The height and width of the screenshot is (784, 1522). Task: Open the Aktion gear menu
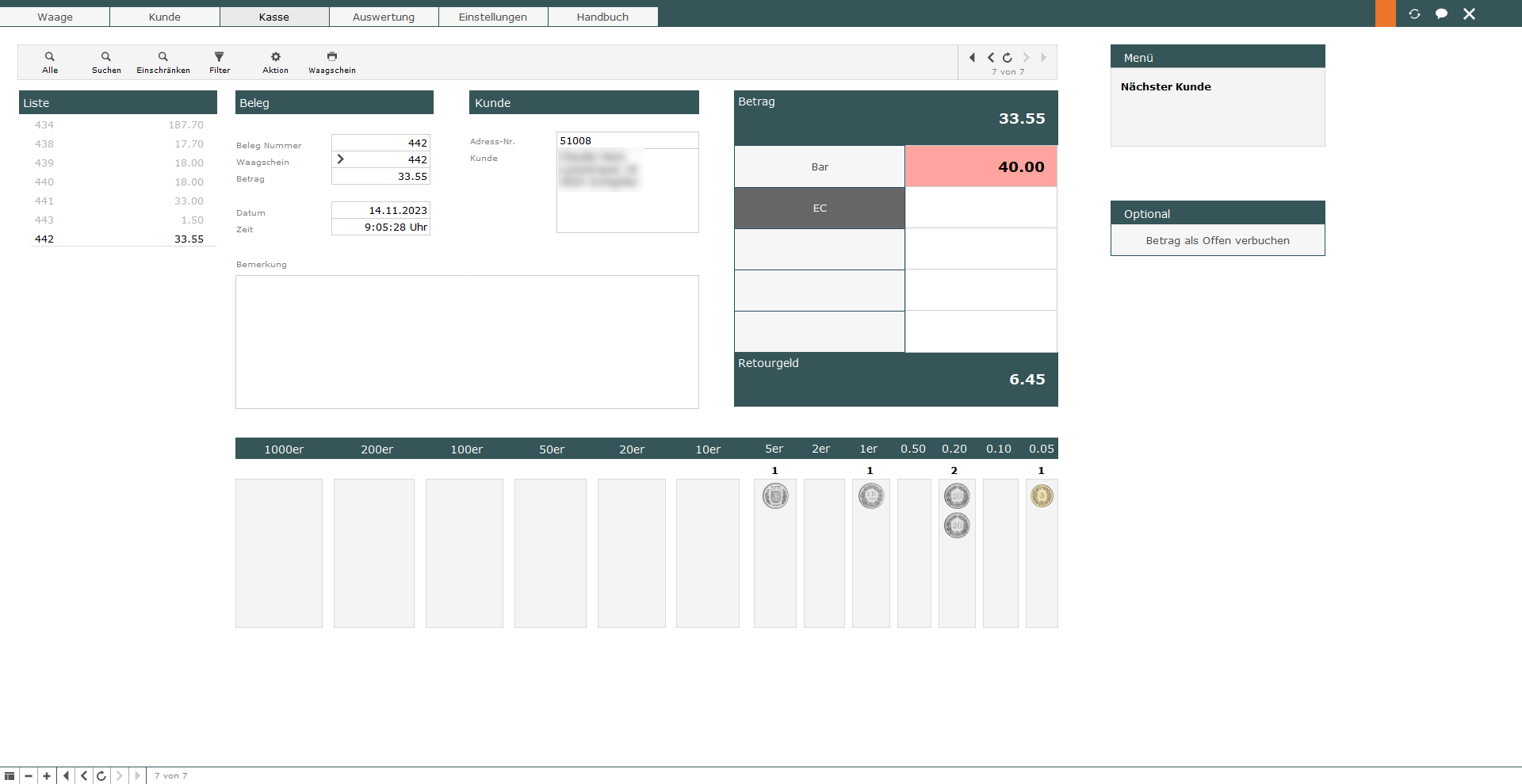tap(275, 58)
